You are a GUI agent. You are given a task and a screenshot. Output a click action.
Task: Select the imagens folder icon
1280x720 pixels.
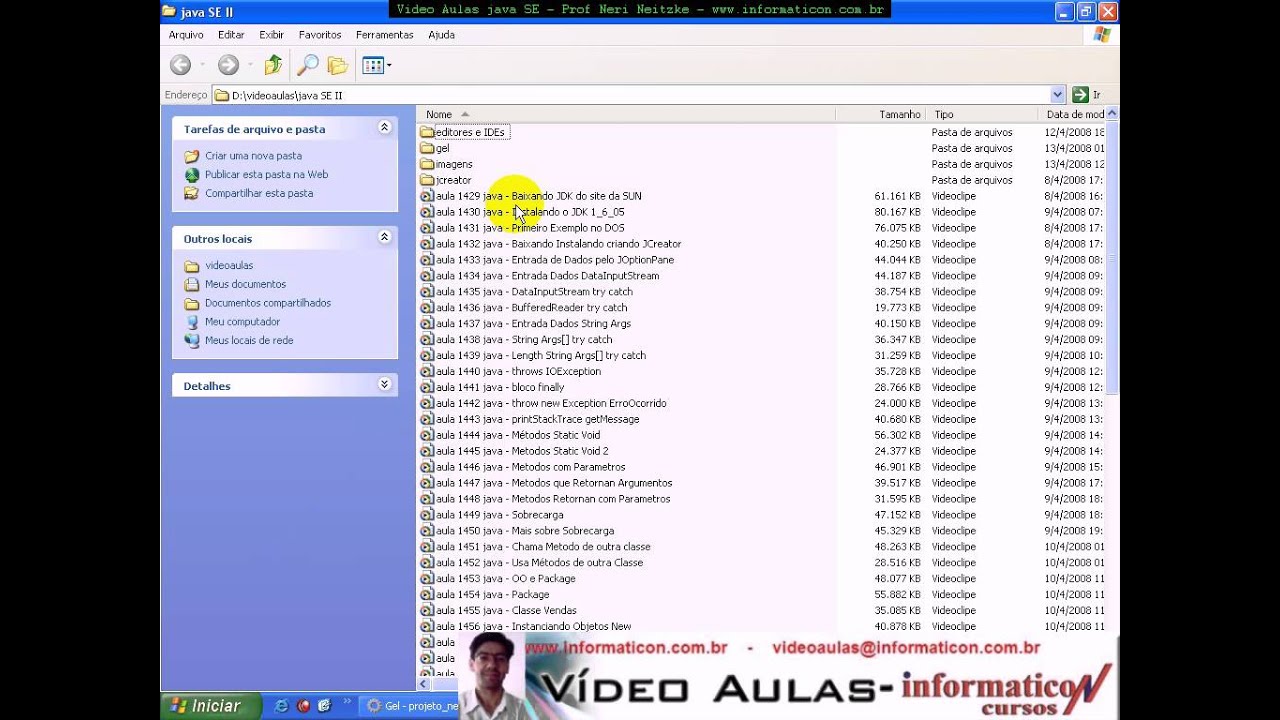(x=427, y=164)
